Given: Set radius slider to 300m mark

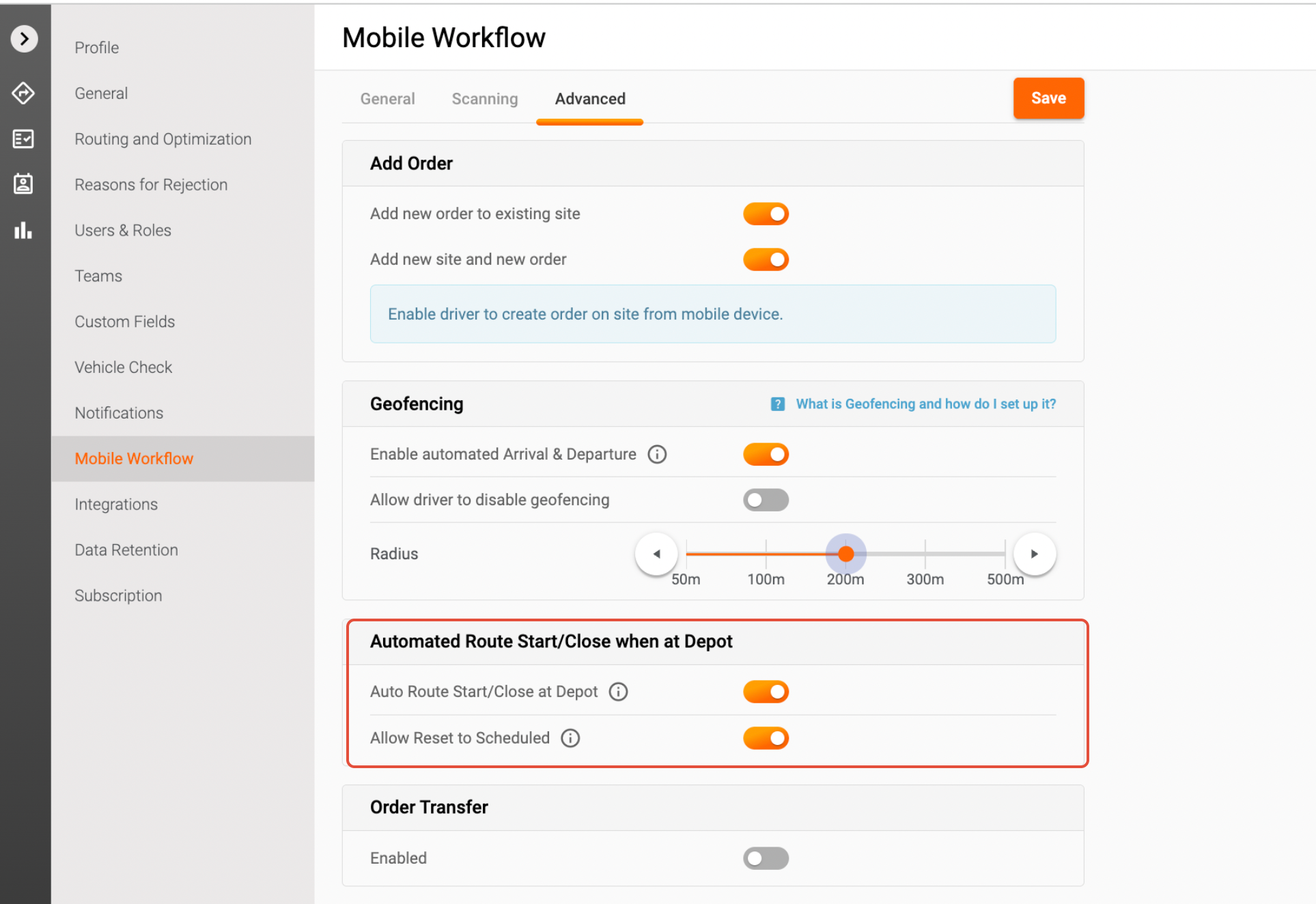Looking at the screenshot, I should click(925, 554).
